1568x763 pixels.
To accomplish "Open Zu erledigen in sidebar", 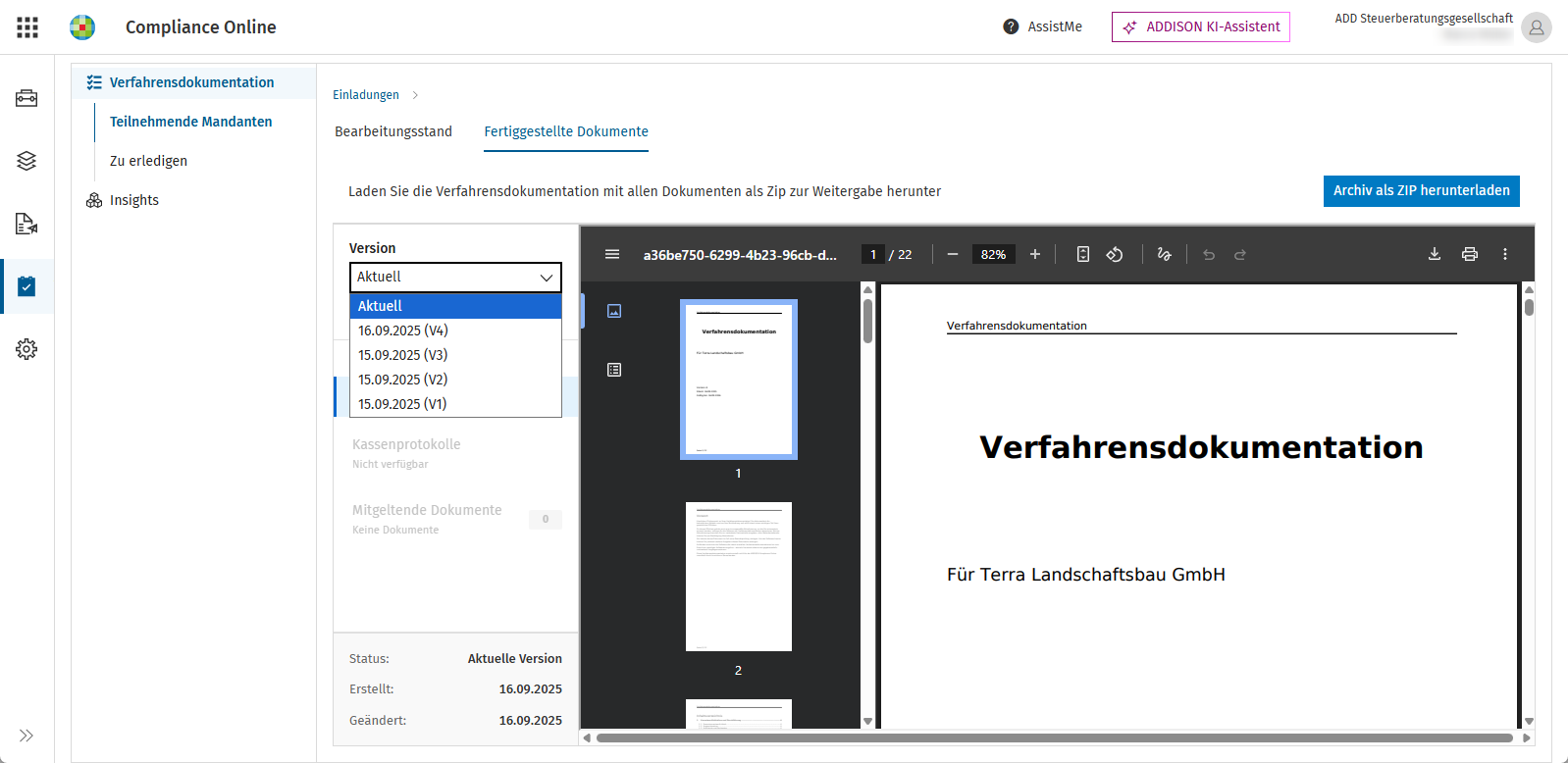I will coord(148,161).
